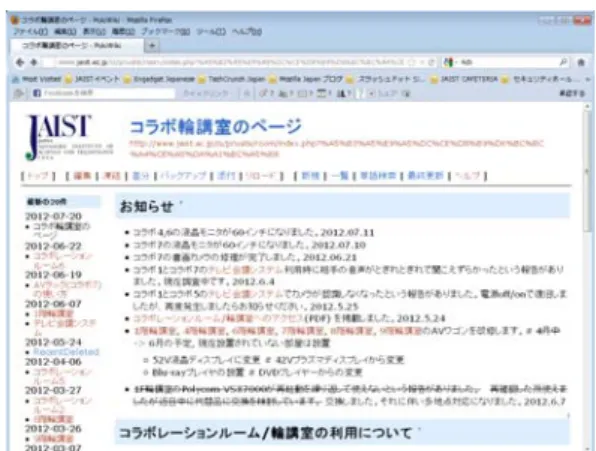Open the セキュリティホール bookmark
This screenshot has width=596, height=451.
click(x=542, y=79)
